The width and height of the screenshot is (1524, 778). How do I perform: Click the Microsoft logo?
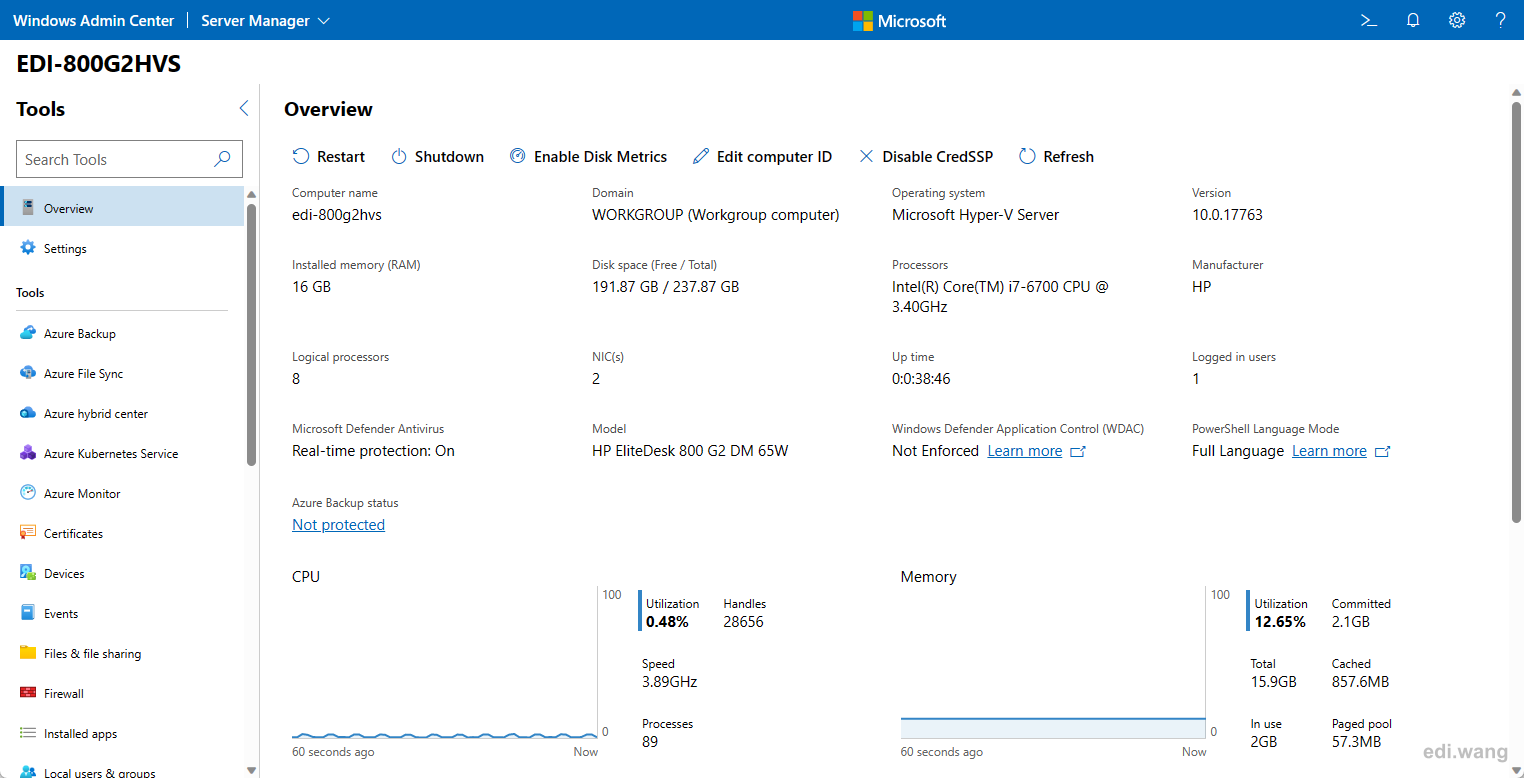tap(899, 20)
